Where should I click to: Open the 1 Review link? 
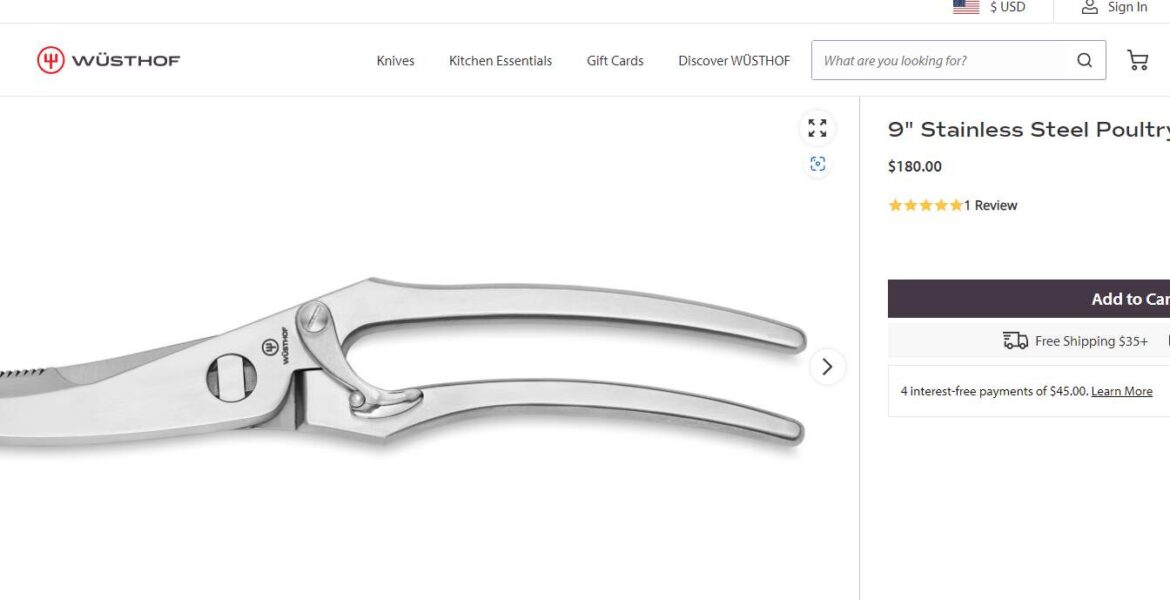[x=990, y=205]
